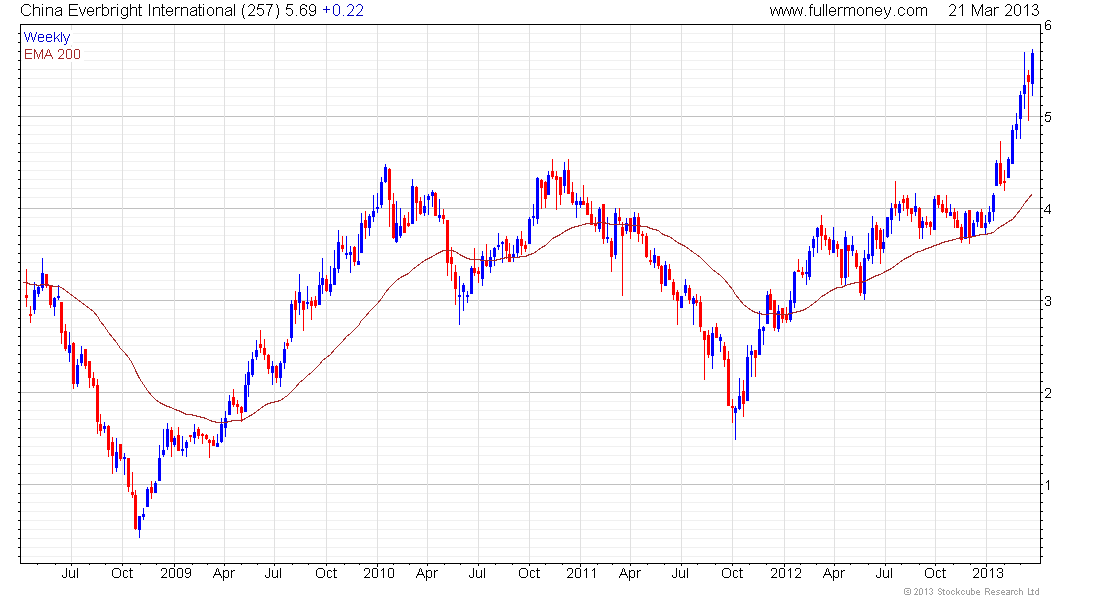This screenshot has height=600, width=1100.
Task: Select the 2009 year label on time axis
Action: click(175, 573)
